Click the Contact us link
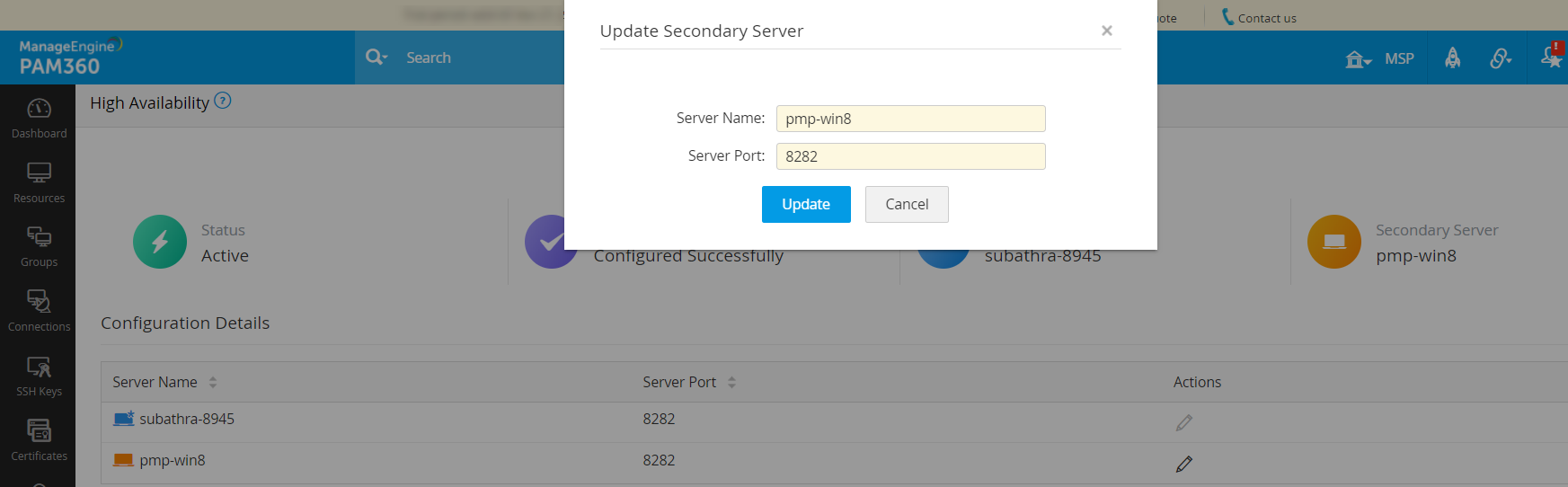 [1259, 18]
